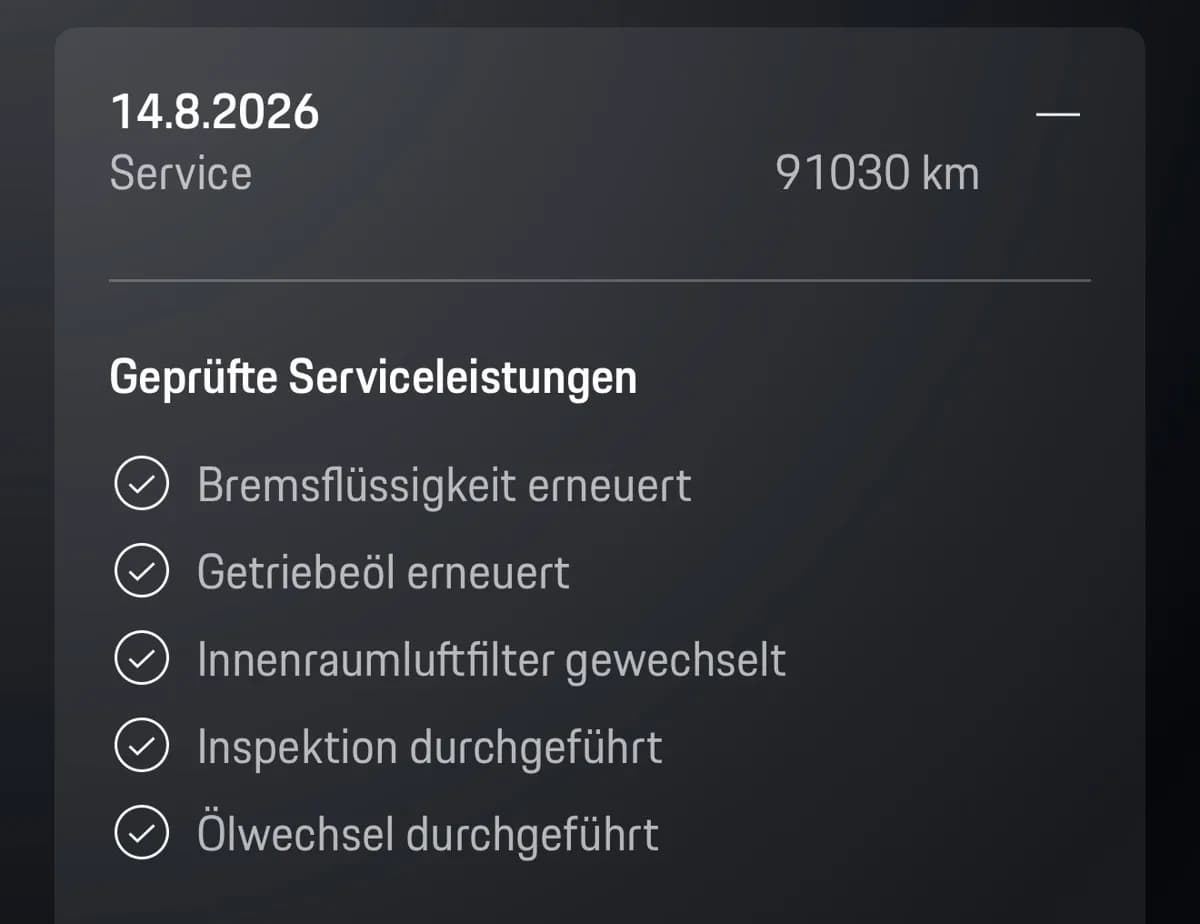The height and width of the screenshot is (924, 1200).
Task: Click the Geprüfte Serviceleistungen heading
Action: click(x=373, y=378)
